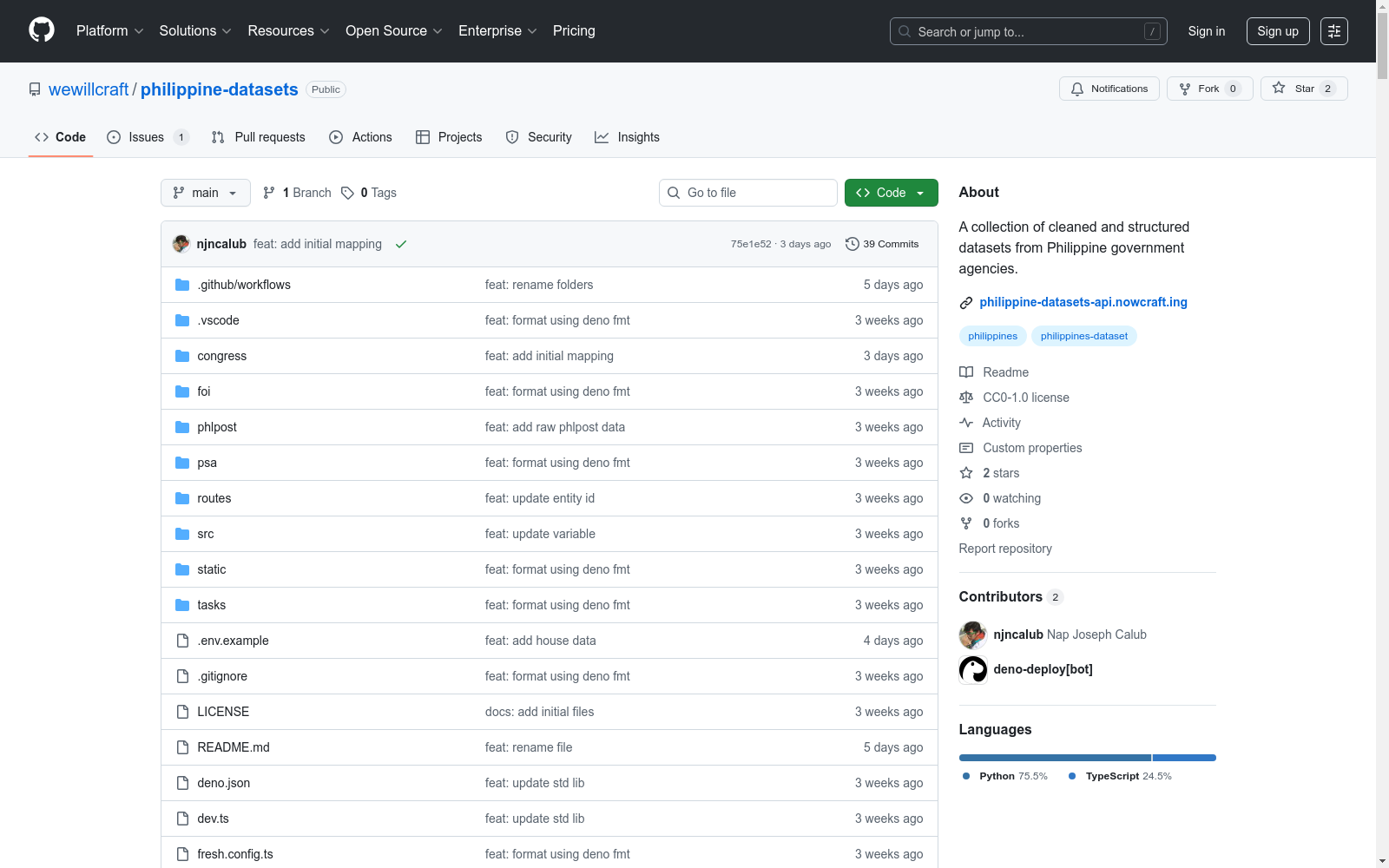Click the Fork icon button
Viewport: 1389px width, 868px height.
(1209, 89)
